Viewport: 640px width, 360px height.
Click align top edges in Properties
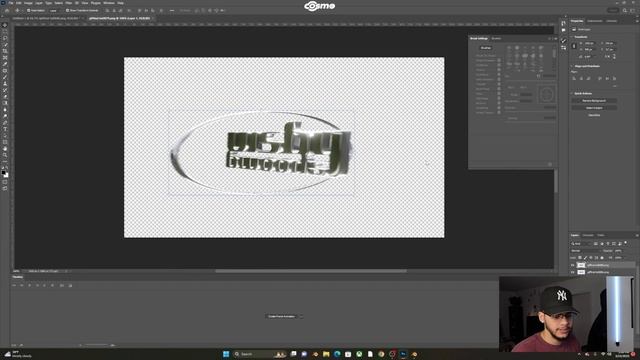point(600,78)
